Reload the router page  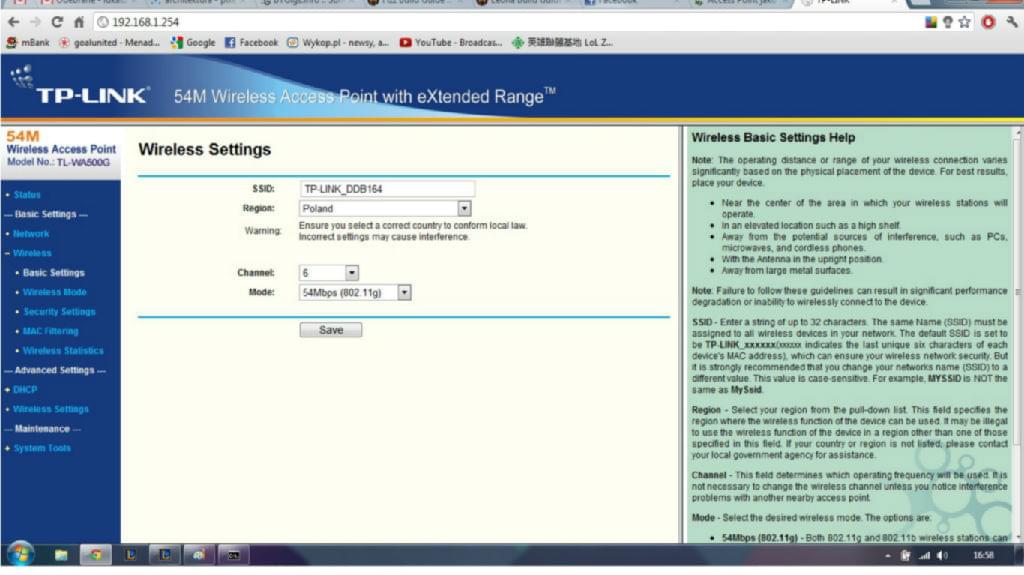point(57,22)
